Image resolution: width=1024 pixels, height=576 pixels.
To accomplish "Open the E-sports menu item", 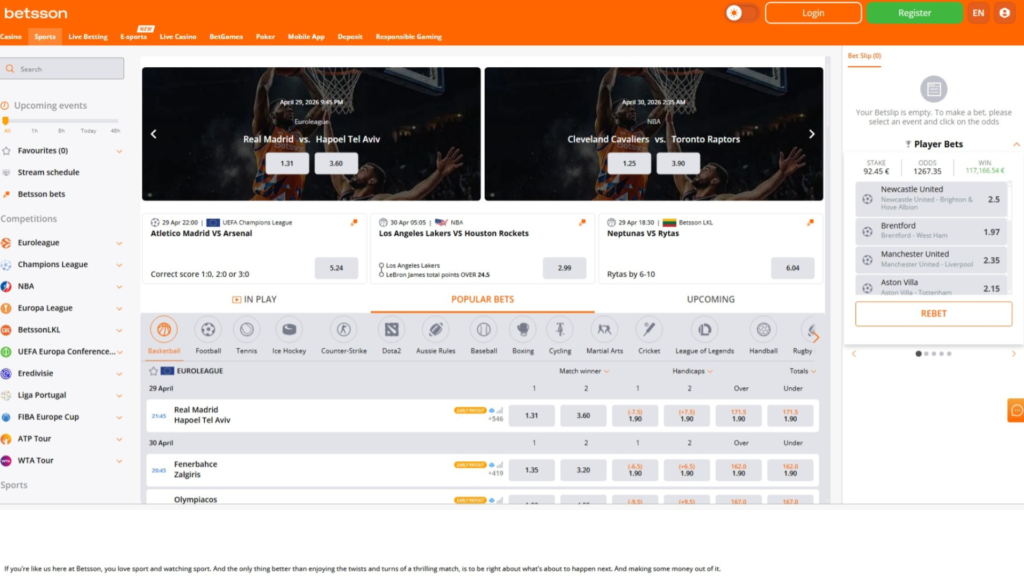I will 133,37.
